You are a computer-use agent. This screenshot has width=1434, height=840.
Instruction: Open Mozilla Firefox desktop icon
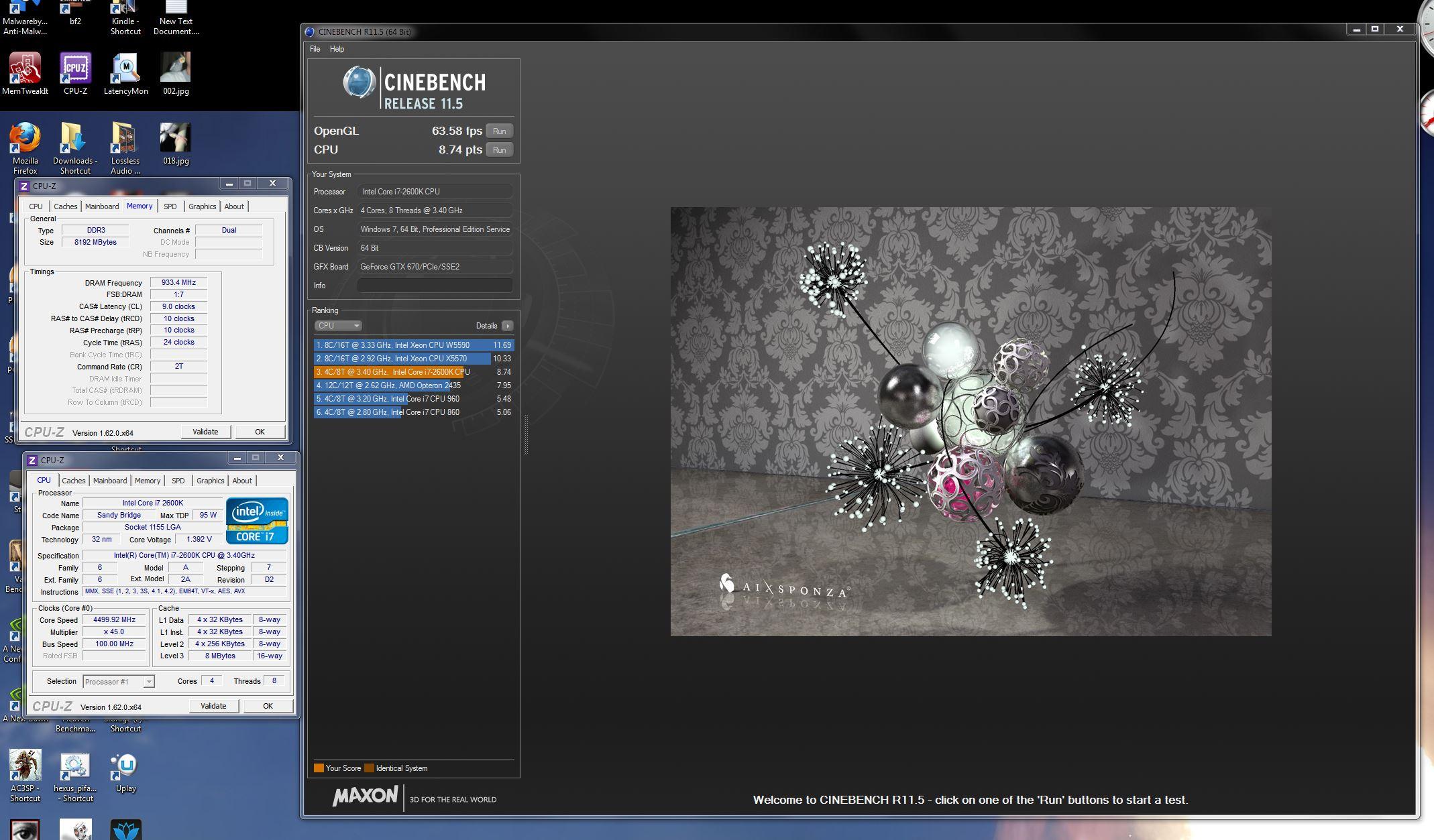(25, 147)
